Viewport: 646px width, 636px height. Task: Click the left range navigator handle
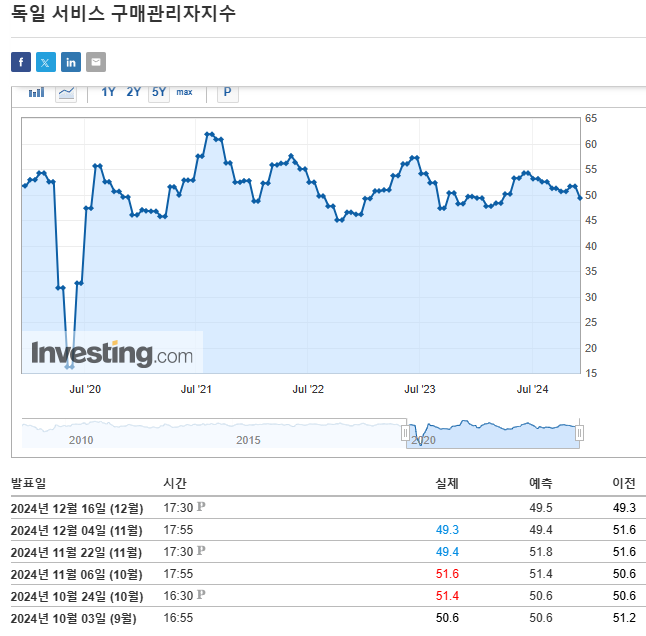pyautogui.click(x=406, y=433)
